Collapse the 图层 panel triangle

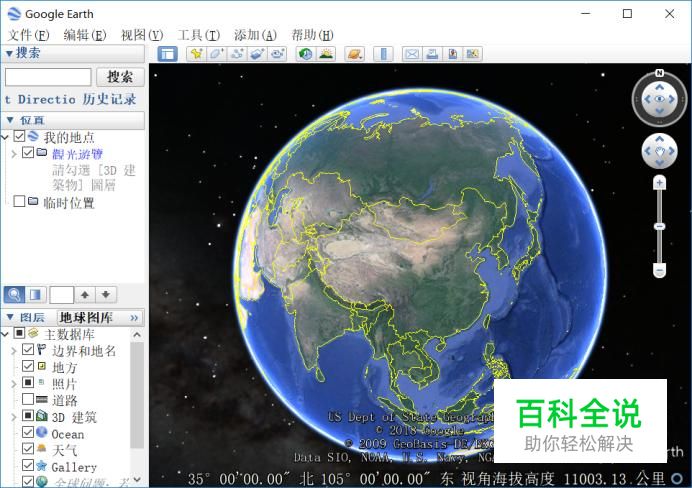[10, 317]
